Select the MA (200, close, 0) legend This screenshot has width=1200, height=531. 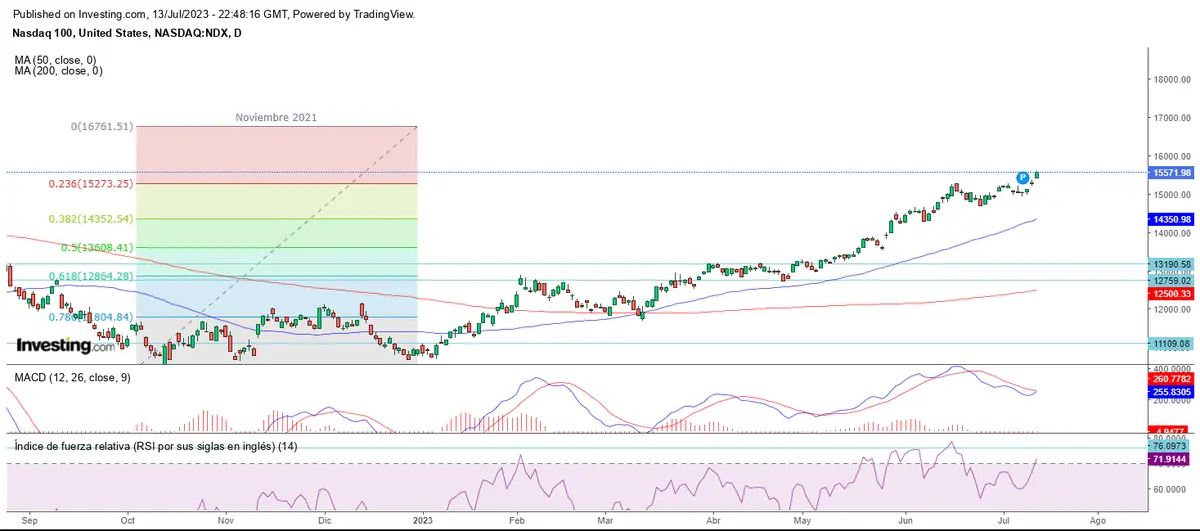pyautogui.click(x=60, y=71)
